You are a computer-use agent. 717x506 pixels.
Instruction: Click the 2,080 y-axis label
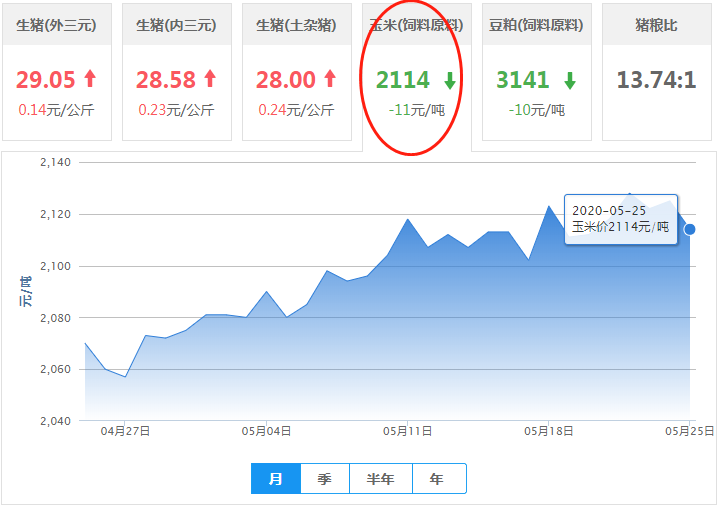tap(55, 318)
